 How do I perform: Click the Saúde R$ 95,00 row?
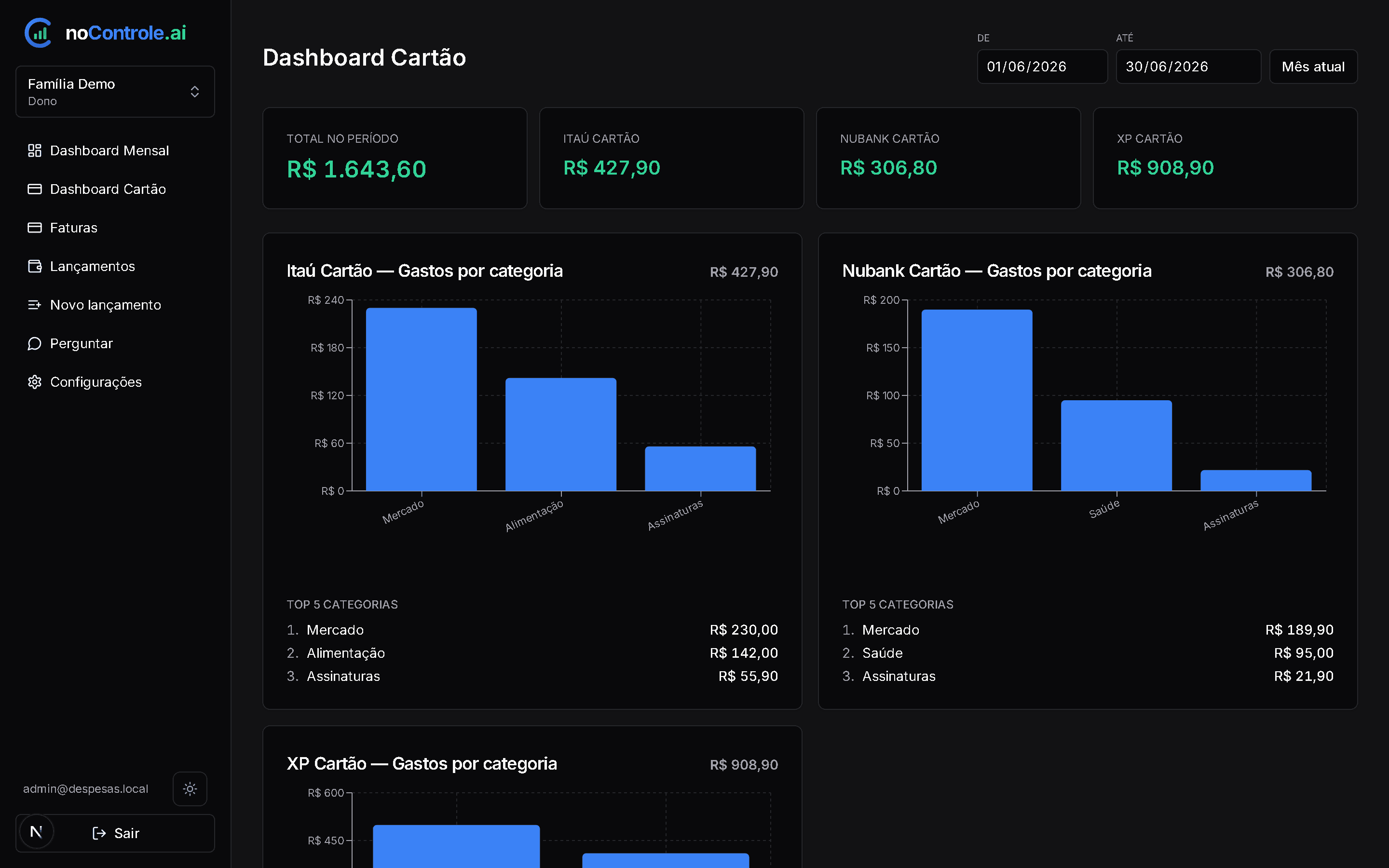tap(1088, 653)
